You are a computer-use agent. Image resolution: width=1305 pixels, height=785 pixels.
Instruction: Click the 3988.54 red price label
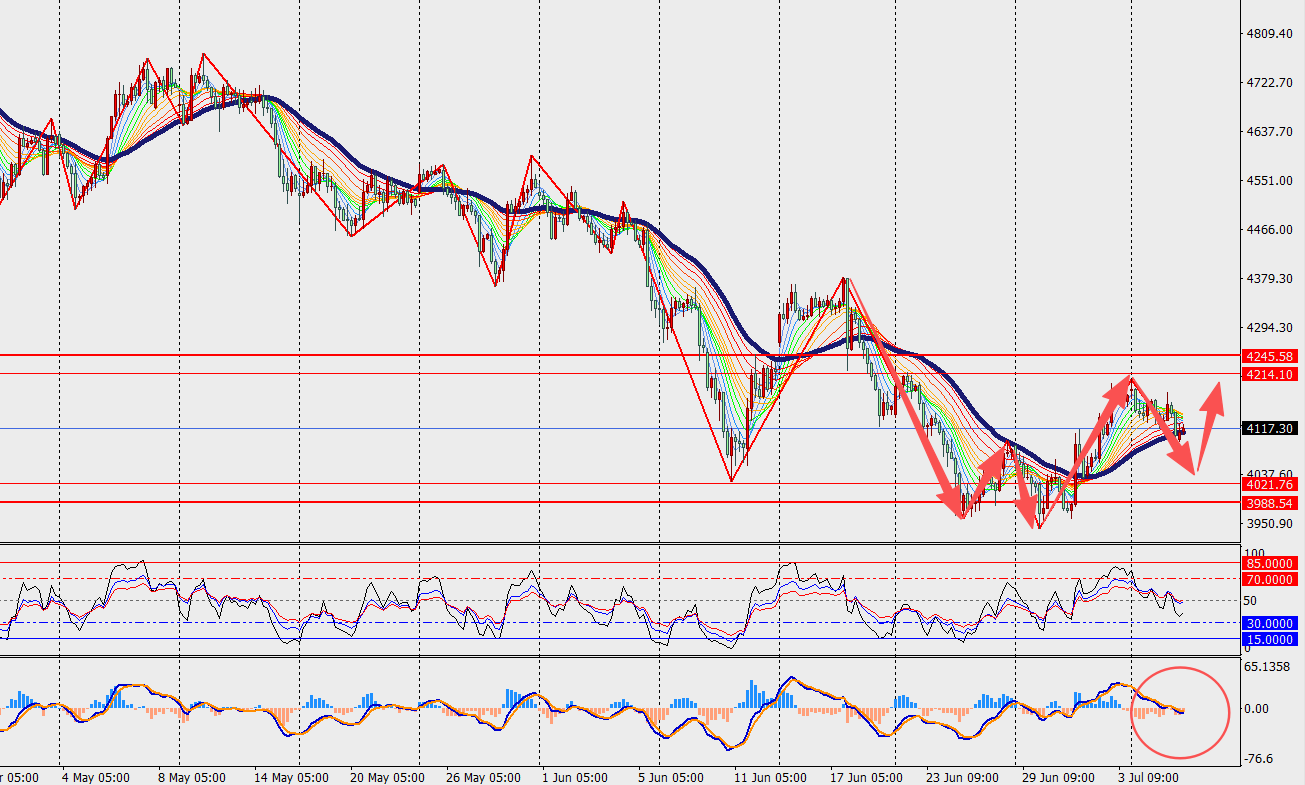(1270, 503)
